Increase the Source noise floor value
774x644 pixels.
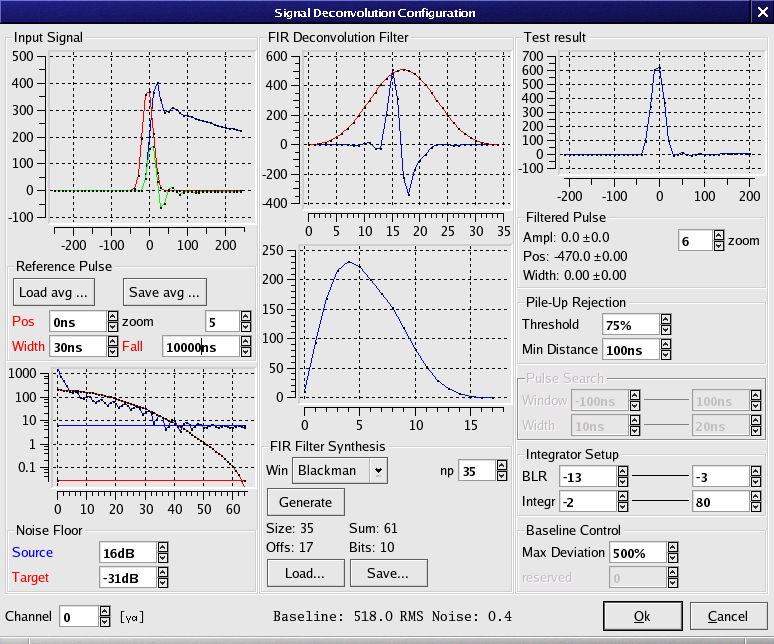point(163,547)
